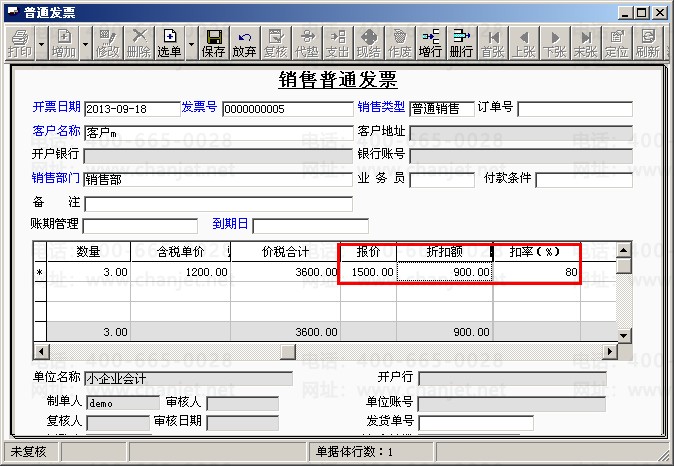Screen dimensions: 674x466
Task: Click the grid's horizontal scrollbar thumb
Action: 287,351
